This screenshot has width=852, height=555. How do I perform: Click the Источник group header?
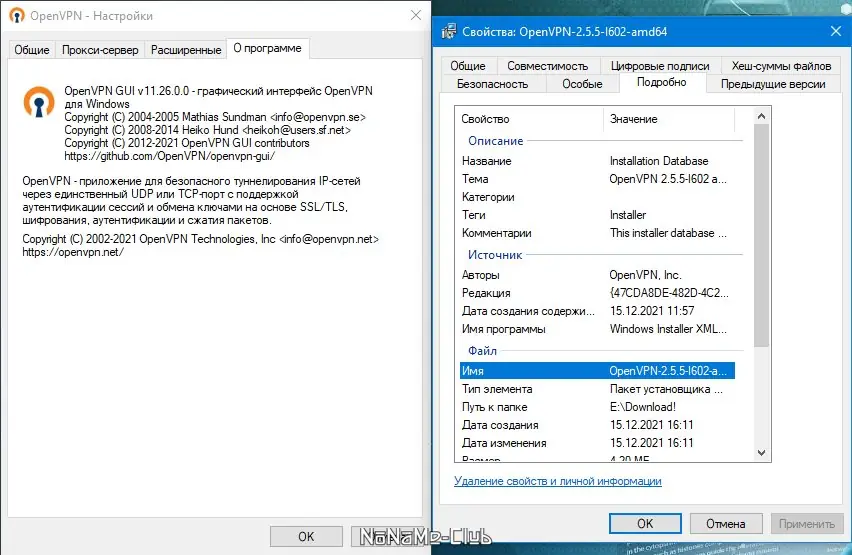[x=495, y=255]
